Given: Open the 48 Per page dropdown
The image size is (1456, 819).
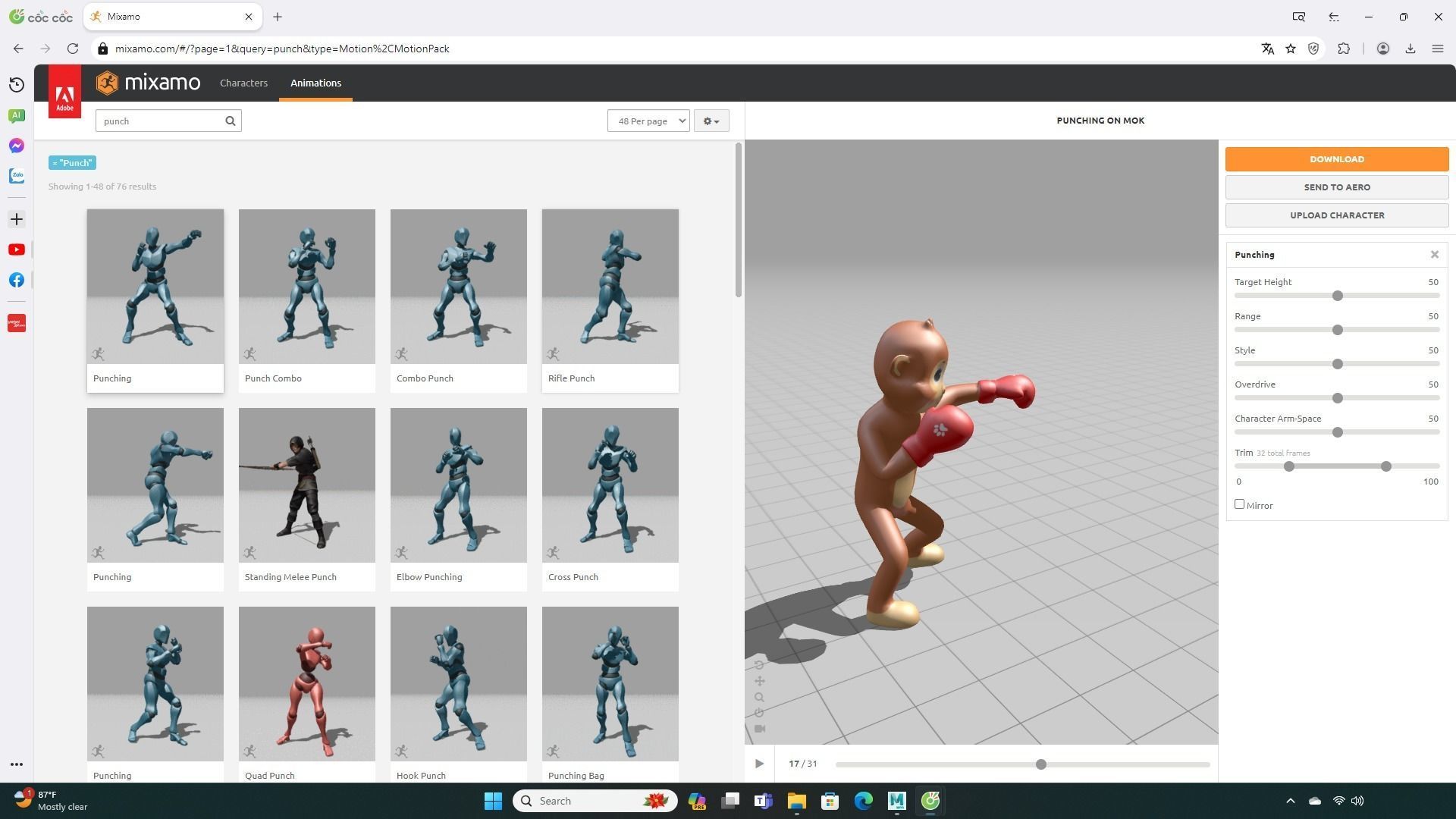Looking at the screenshot, I should coord(648,121).
